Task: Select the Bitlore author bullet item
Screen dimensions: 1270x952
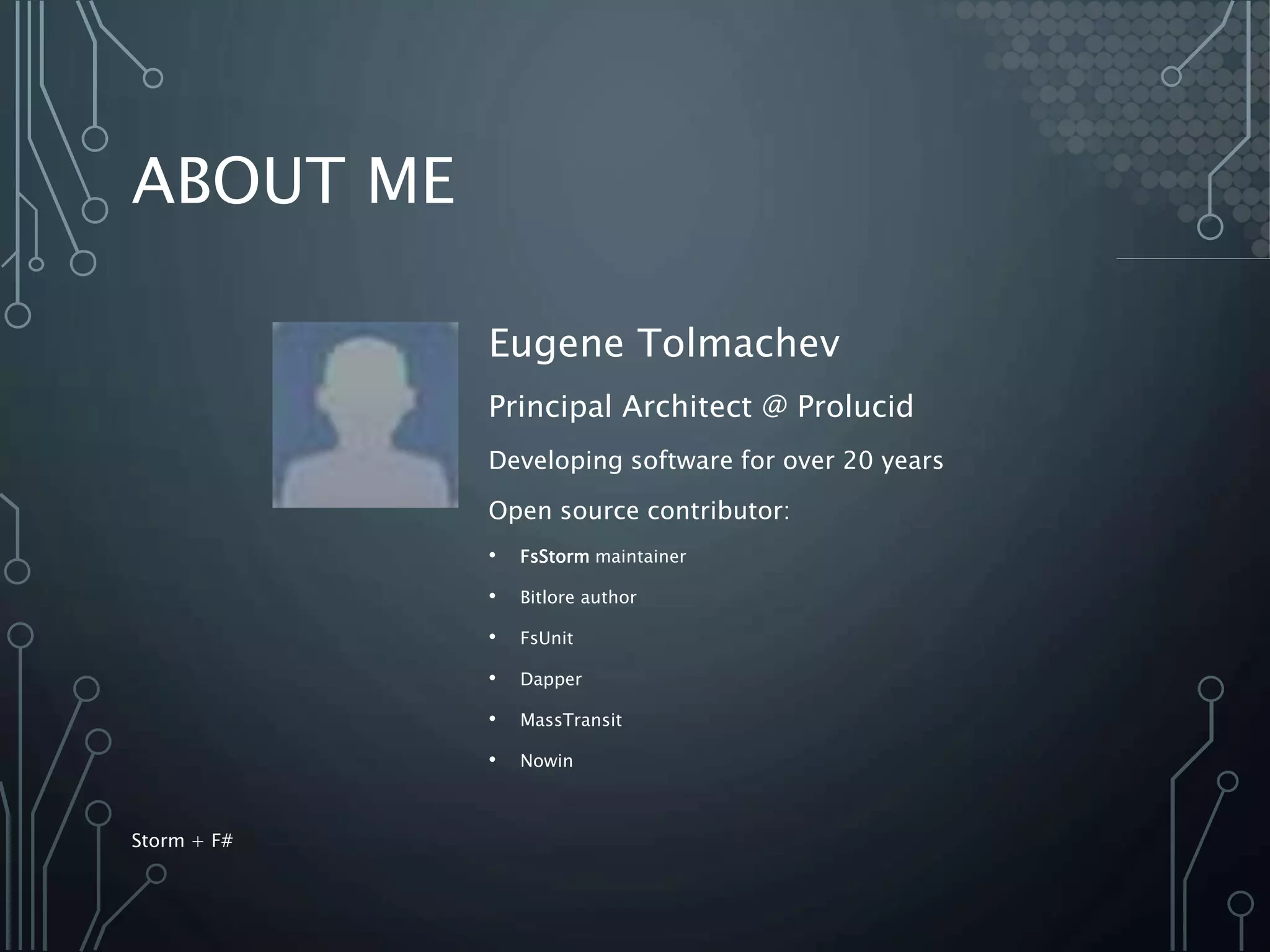Action: [578, 597]
